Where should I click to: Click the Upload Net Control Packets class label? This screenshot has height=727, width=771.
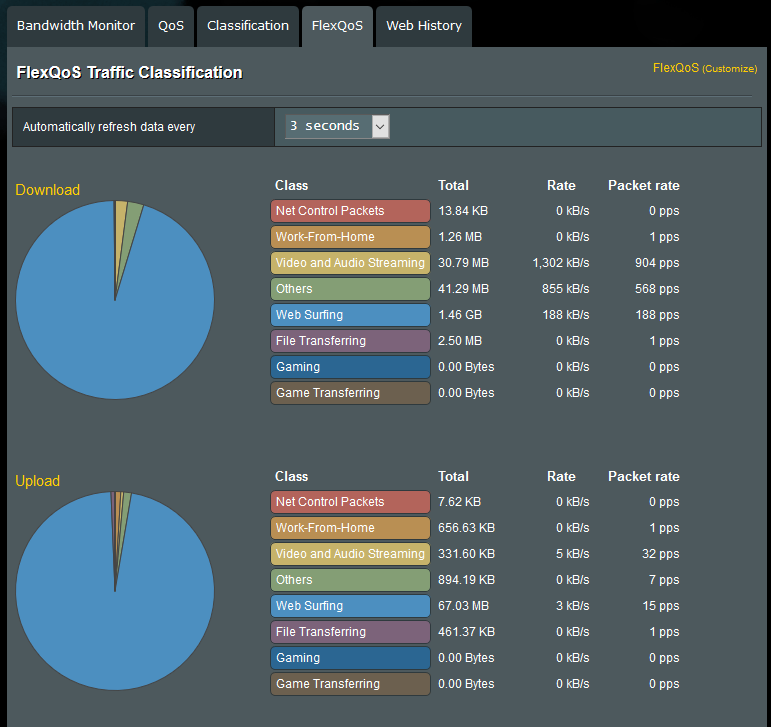pyautogui.click(x=350, y=502)
